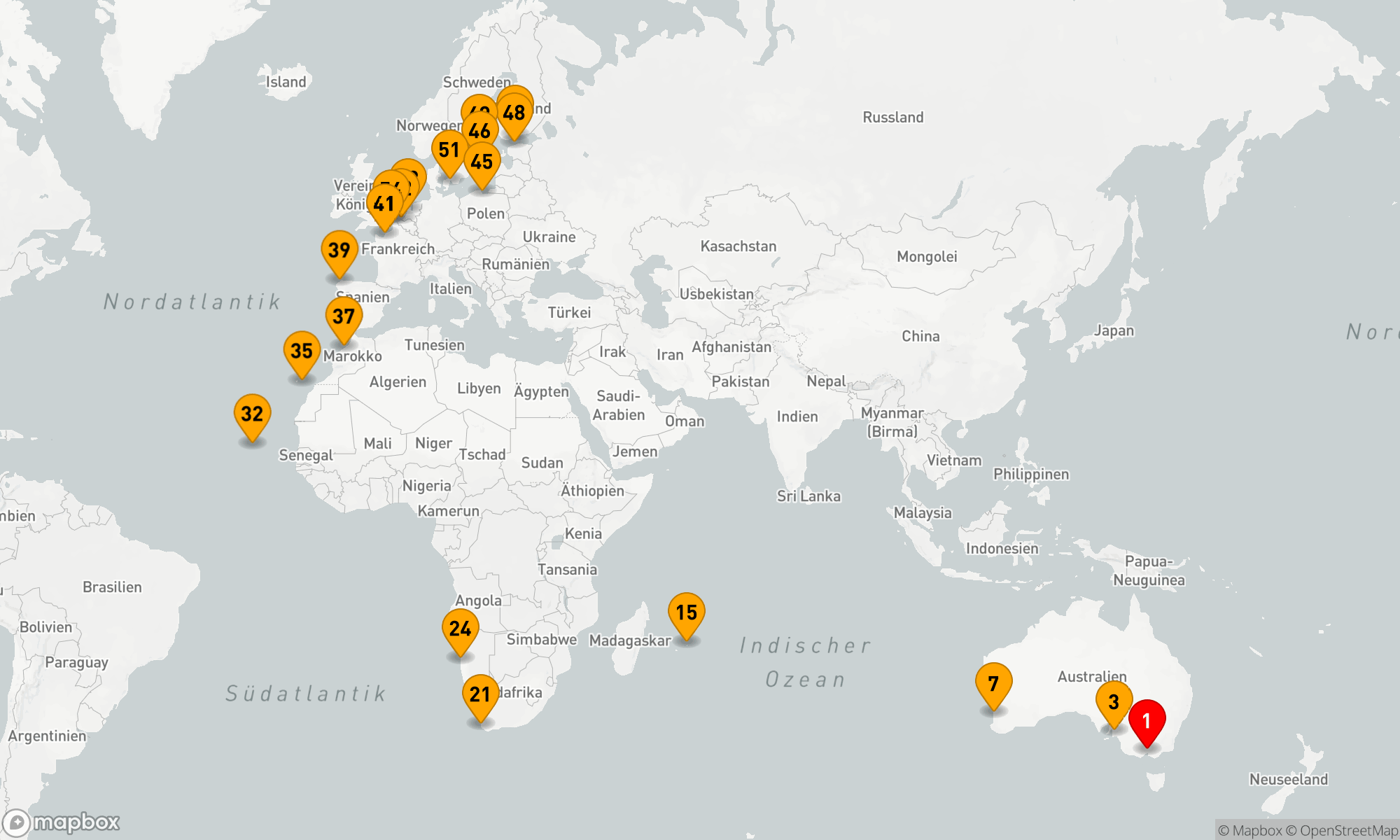Screen dimensions: 1400x840
Task: Open marker 32 in the Atlantic
Action: (252, 414)
